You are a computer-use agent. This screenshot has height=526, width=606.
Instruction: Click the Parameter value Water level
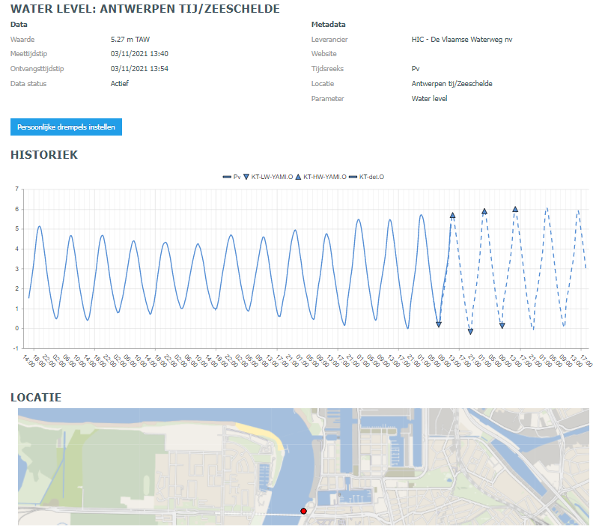(429, 98)
